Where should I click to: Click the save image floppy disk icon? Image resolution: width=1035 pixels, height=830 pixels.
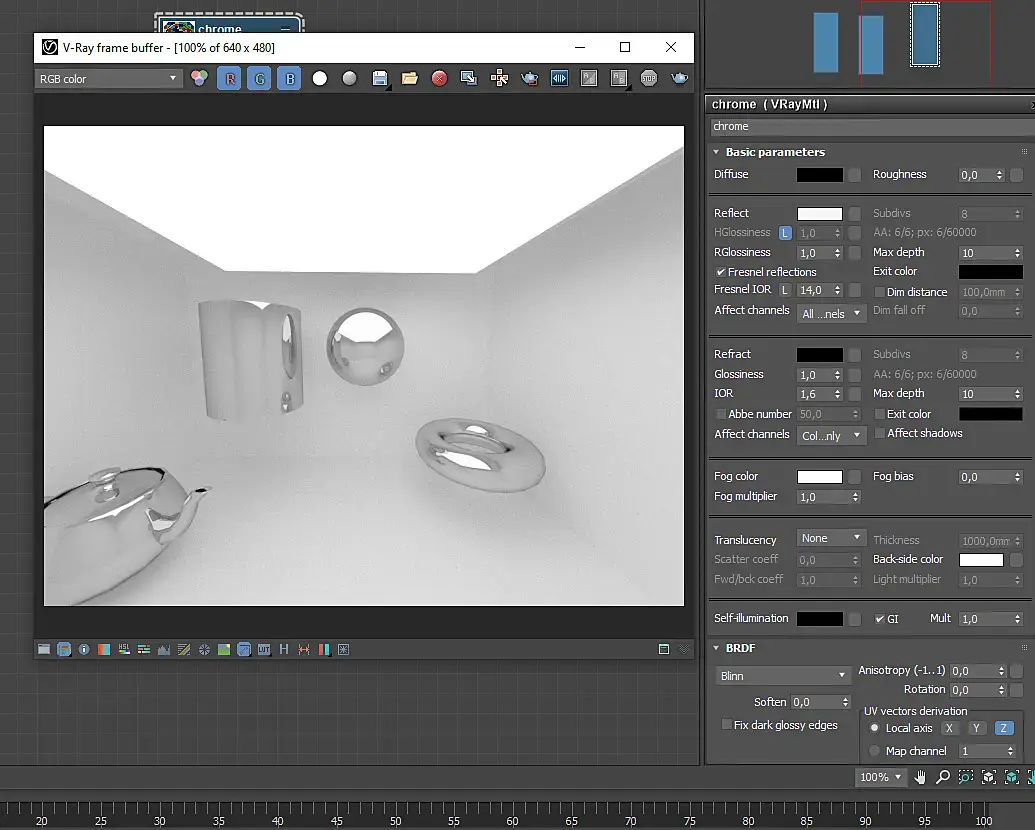379,78
